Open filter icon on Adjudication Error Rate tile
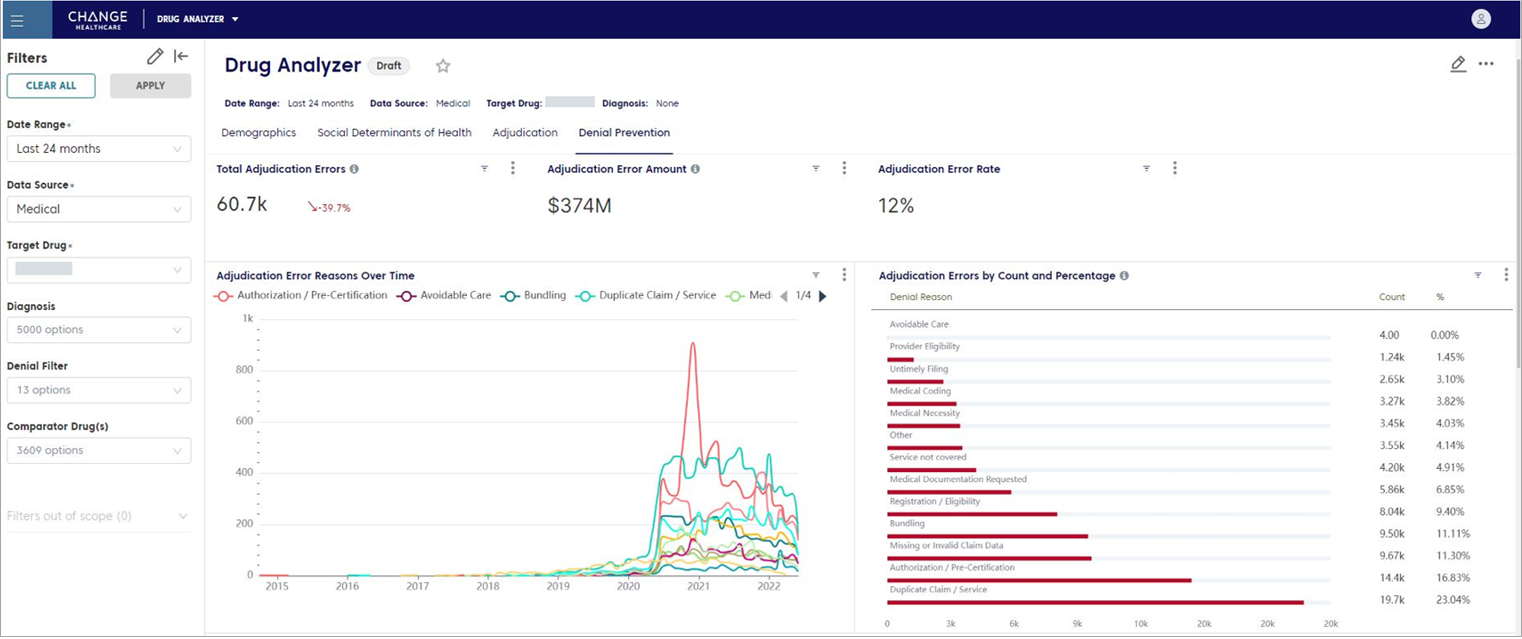 1146,169
